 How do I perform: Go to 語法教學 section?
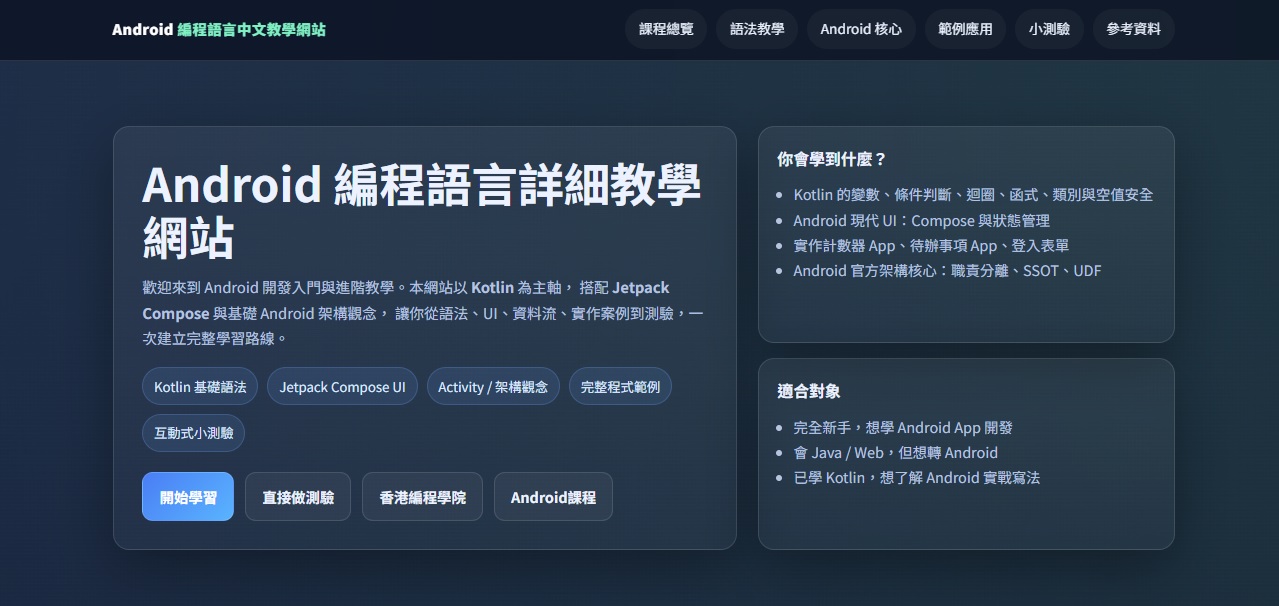[x=757, y=29]
